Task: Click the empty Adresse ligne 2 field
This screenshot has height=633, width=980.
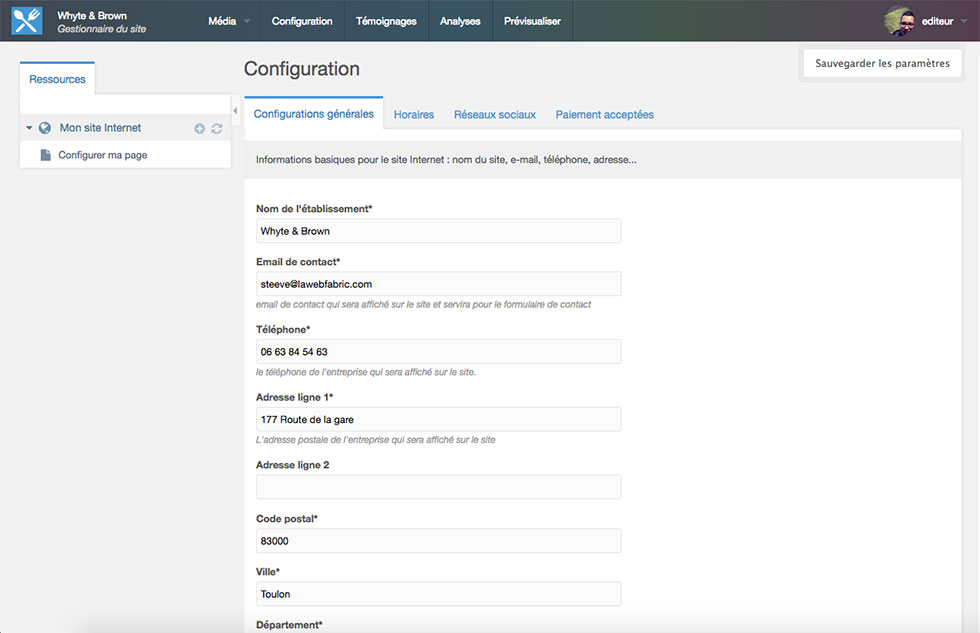Action: point(438,487)
